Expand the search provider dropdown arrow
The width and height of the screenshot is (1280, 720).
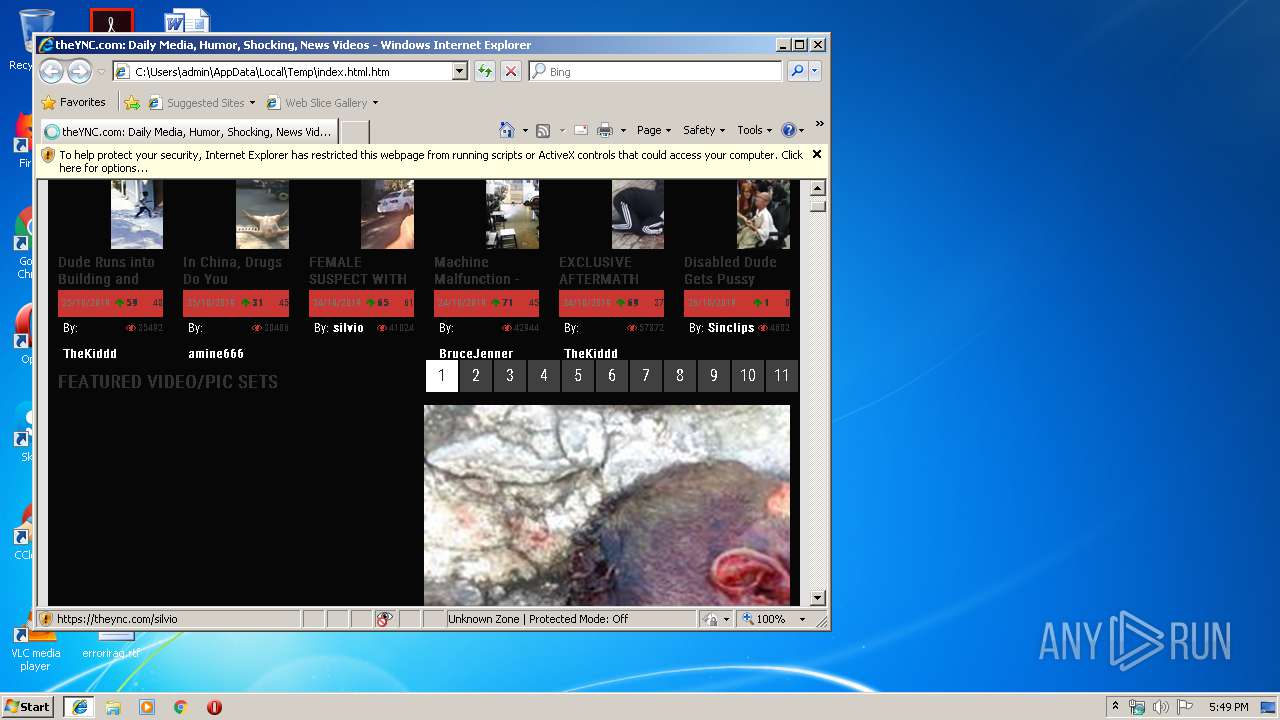pos(815,71)
